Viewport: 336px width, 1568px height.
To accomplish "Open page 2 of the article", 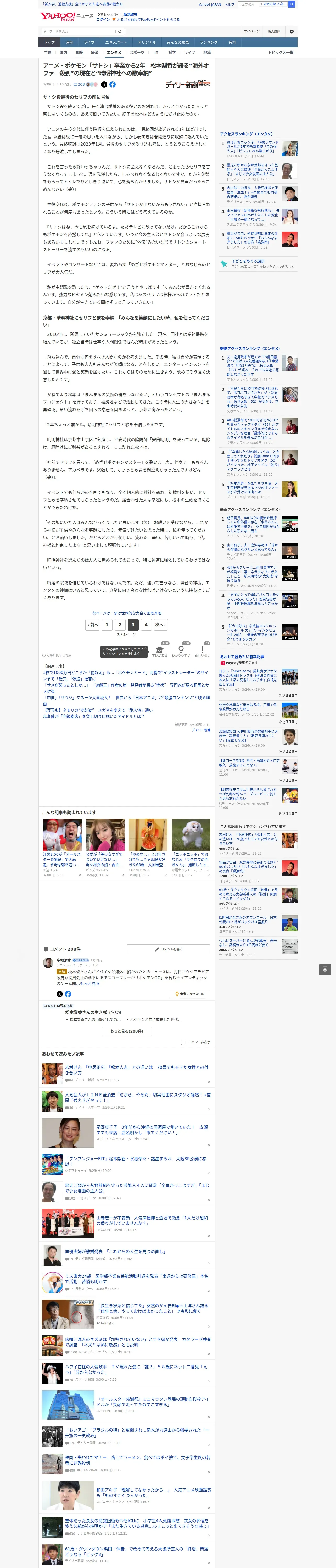I will point(120,625).
